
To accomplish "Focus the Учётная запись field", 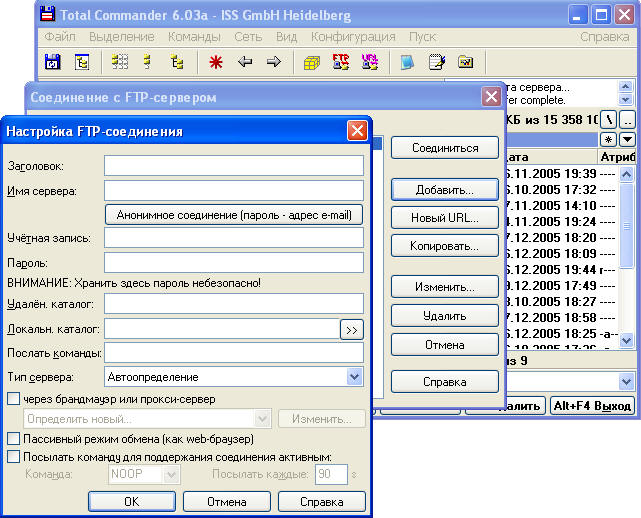I will (234, 238).
